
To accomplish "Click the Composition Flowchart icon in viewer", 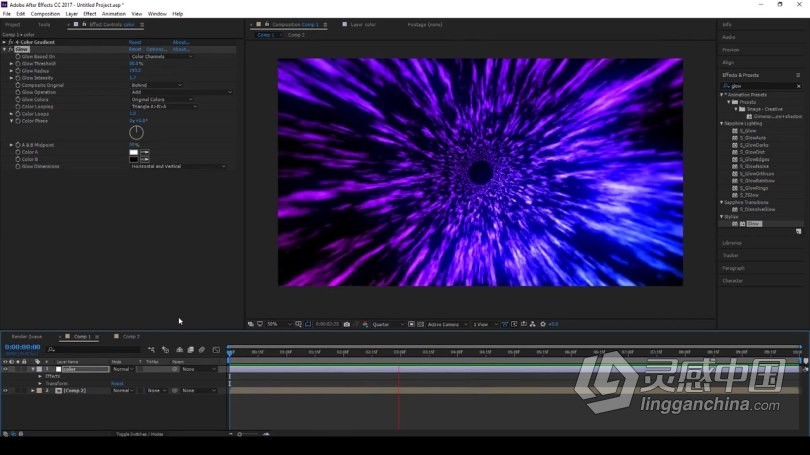I will pos(533,324).
